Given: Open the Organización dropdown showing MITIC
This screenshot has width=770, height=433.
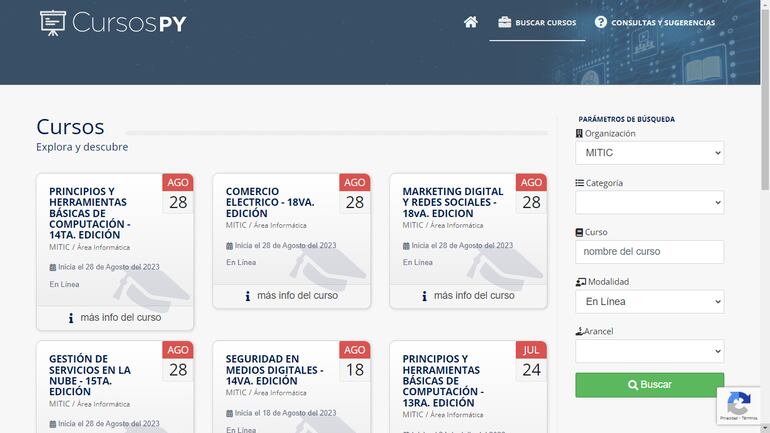Looking at the screenshot, I should 649,153.
